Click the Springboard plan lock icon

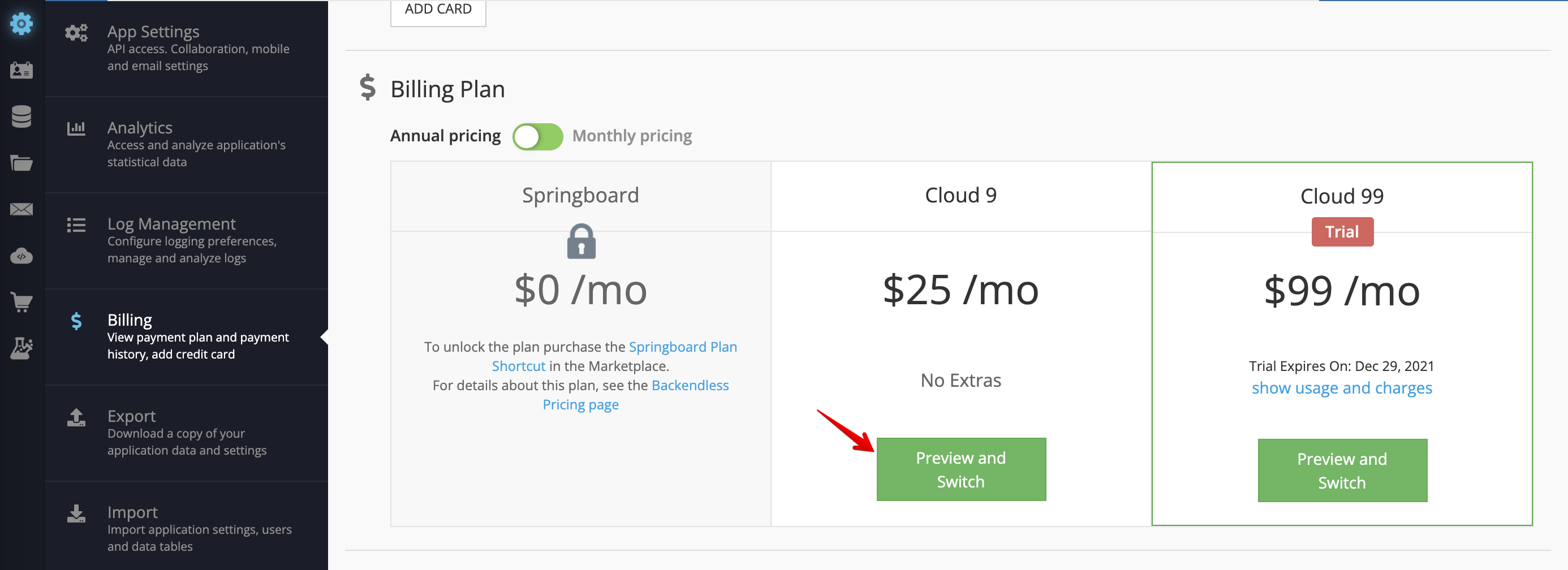pyautogui.click(x=581, y=241)
